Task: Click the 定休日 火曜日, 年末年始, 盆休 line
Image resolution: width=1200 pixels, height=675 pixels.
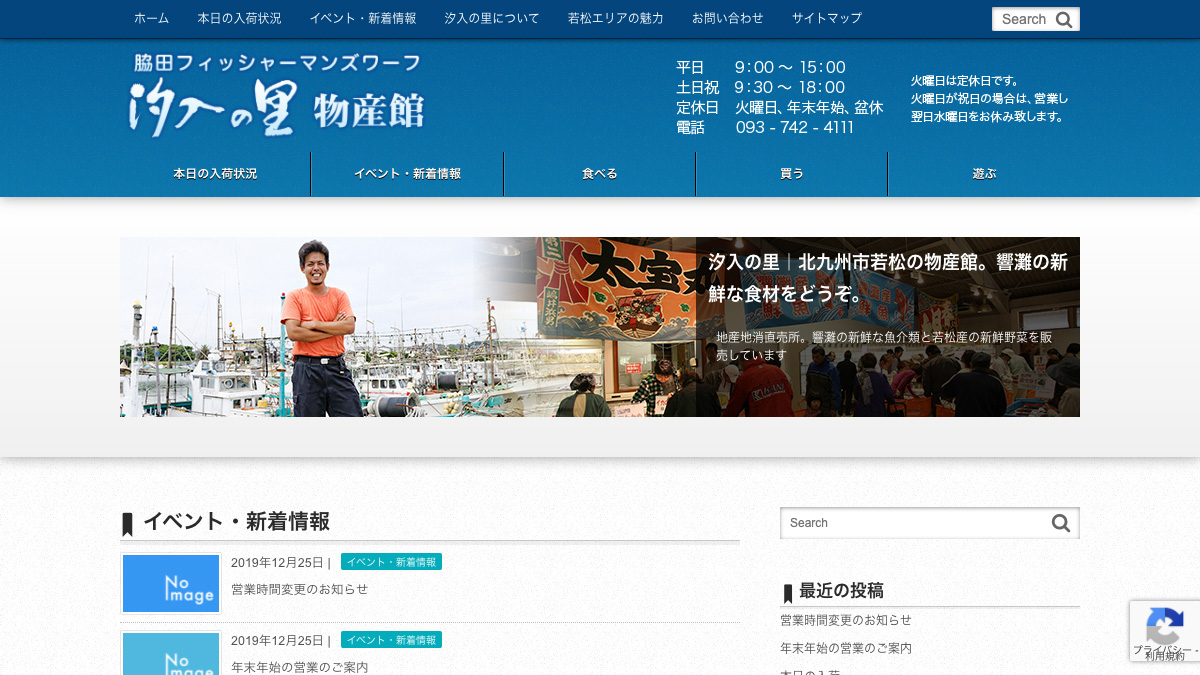Action: pyautogui.click(x=780, y=107)
